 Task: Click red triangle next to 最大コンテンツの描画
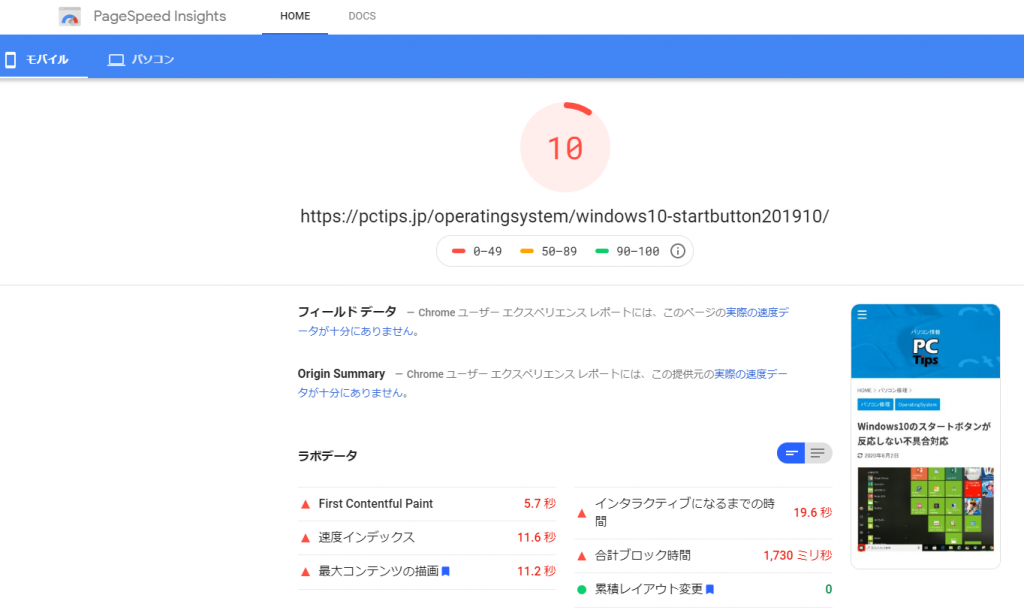coord(305,572)
